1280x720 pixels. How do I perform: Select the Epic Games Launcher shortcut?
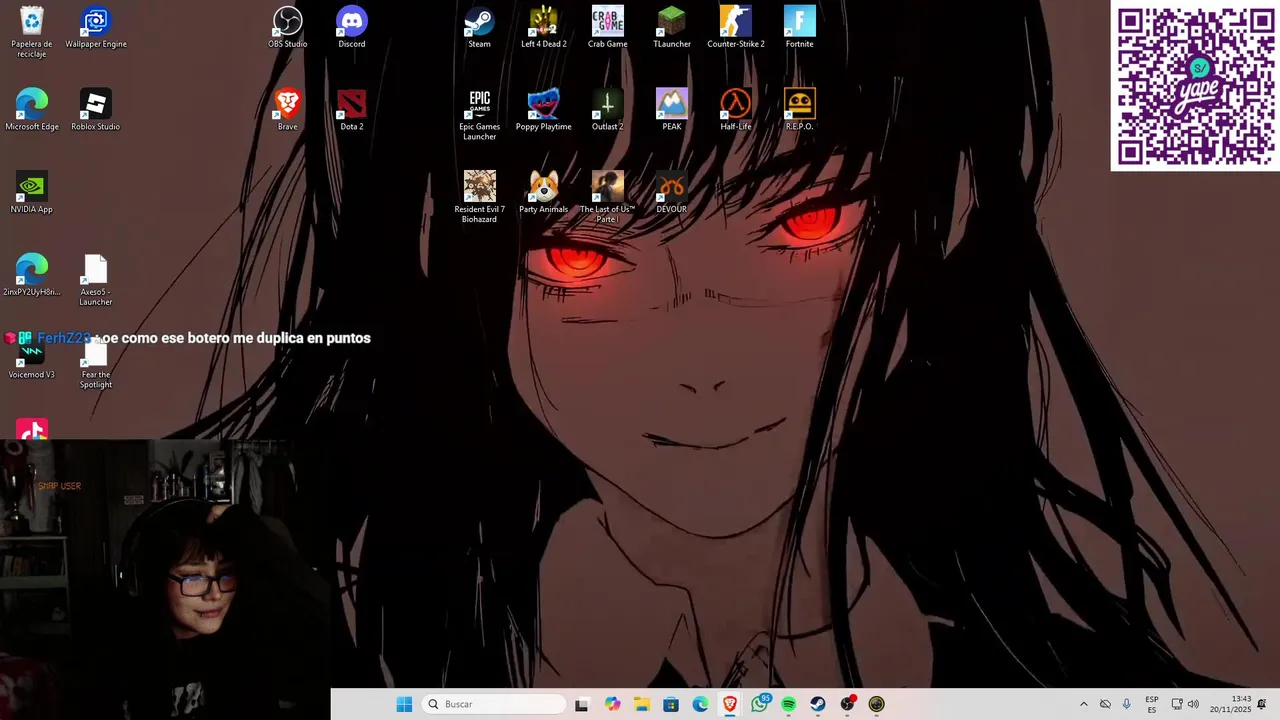coord(480,115)
